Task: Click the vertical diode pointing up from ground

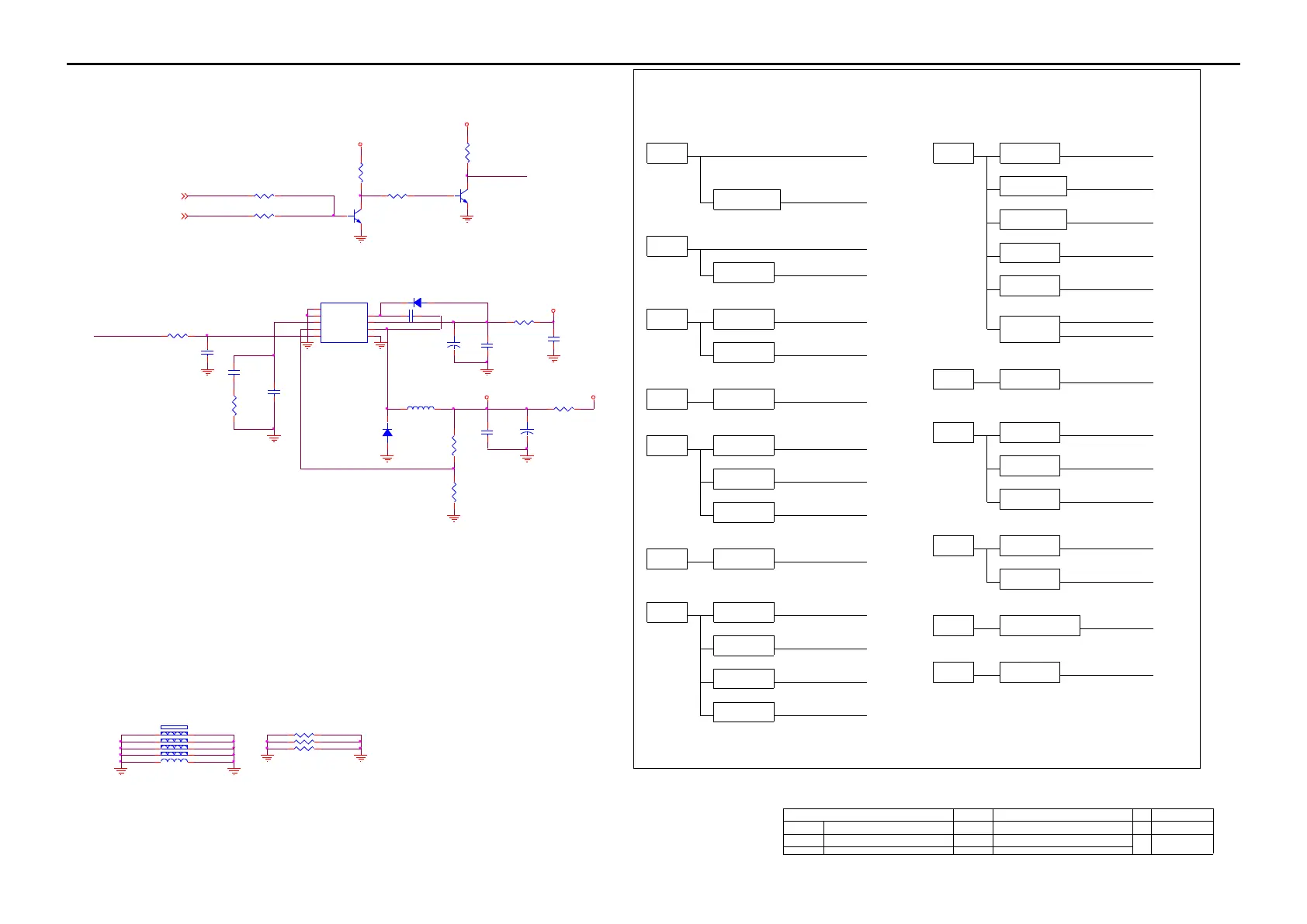Action: tap(387, 432)
